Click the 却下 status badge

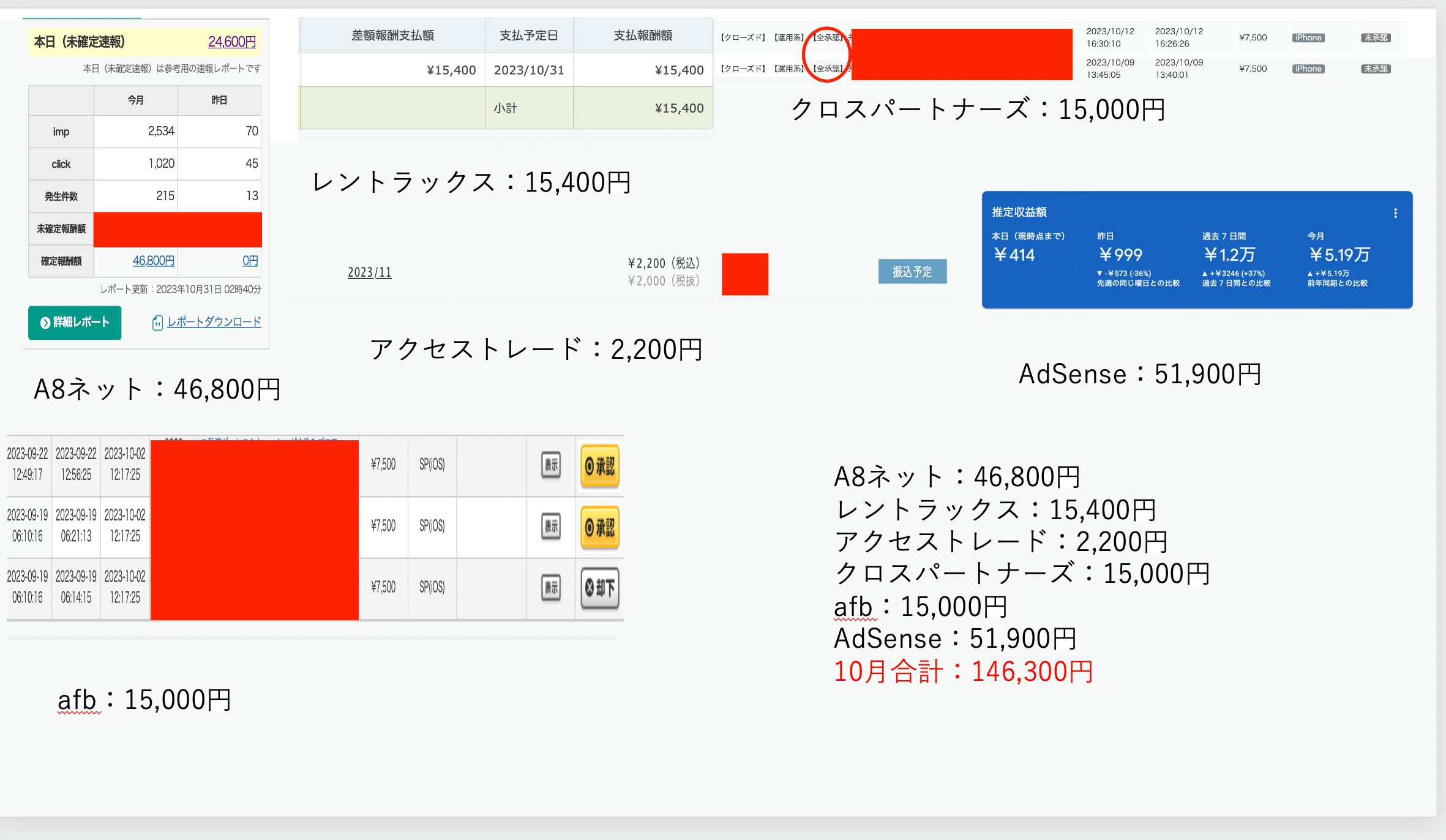click(x=600, y=588)
